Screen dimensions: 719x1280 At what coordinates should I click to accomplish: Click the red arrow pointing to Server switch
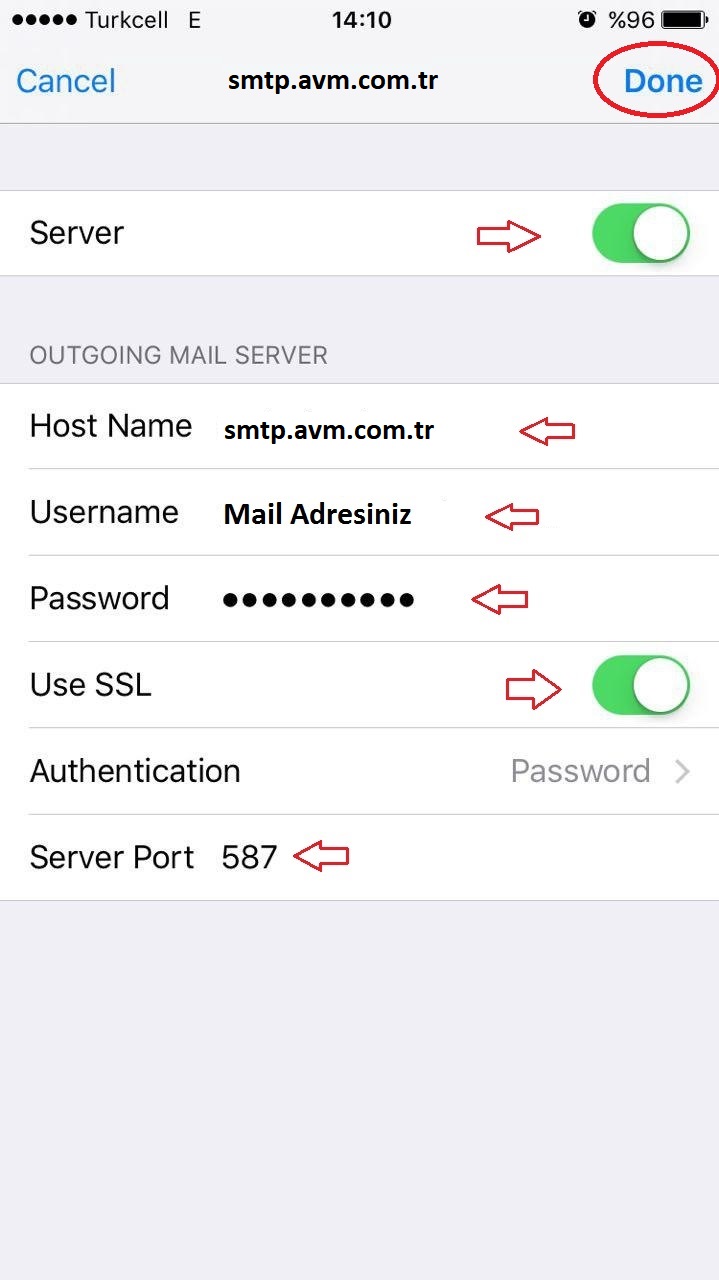tap(508, 236)
